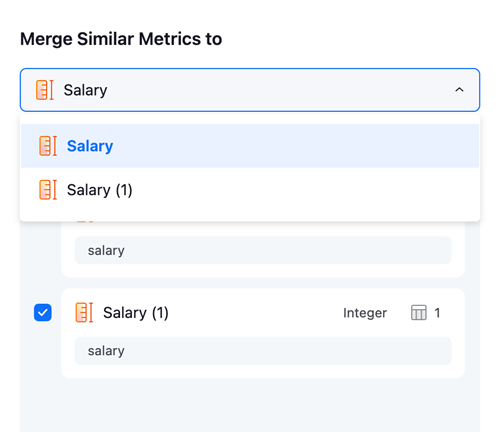Select the highlighted Salary option
This screenshot has width=500, height=432.
tap(250, 146)
